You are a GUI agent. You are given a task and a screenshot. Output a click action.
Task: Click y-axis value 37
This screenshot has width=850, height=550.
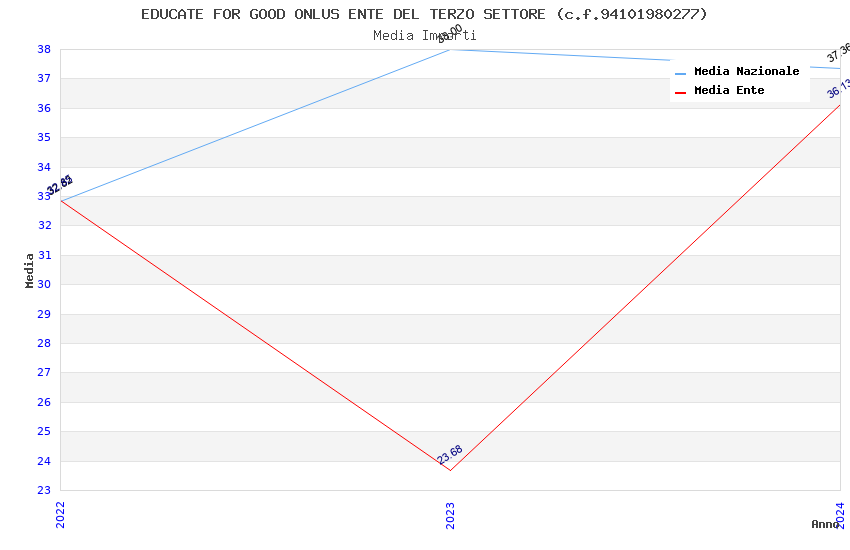[x=44, y=79]
